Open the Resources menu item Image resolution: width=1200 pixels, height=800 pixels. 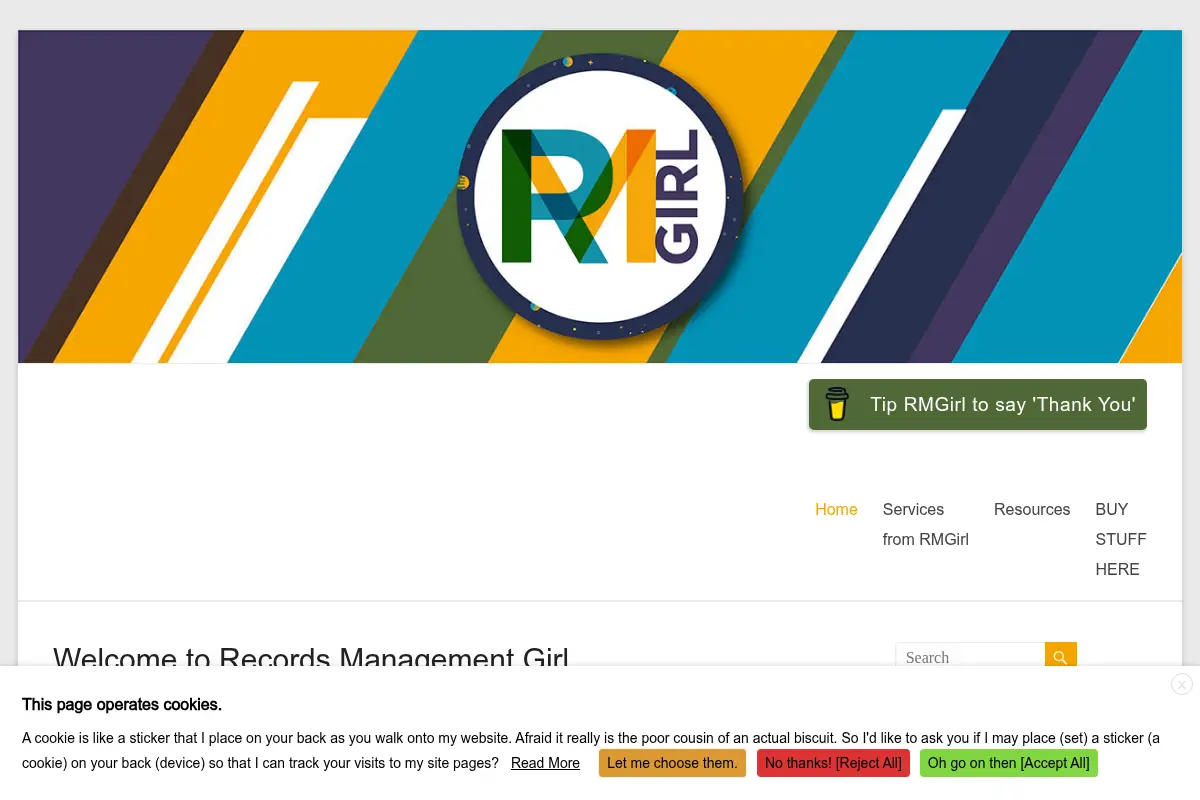1032,509
